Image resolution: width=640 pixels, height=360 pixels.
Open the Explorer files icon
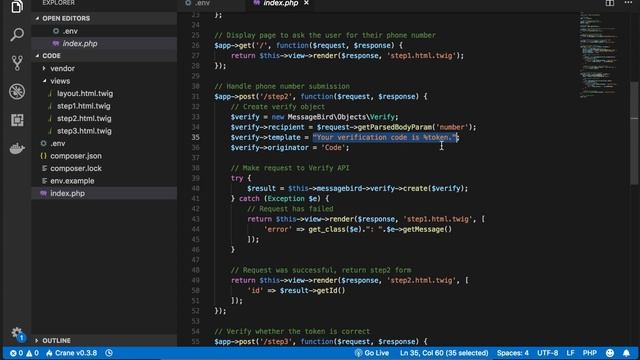coord(17,6)
